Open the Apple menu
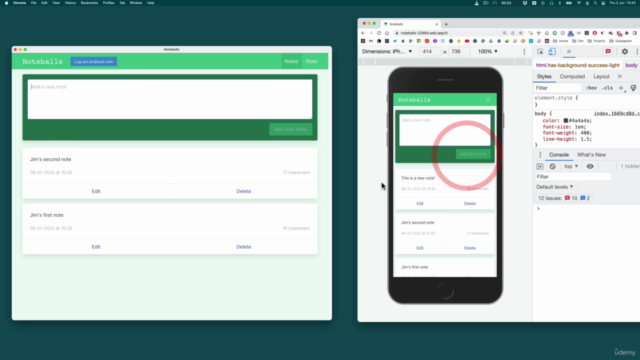The height and width of the screenshot is (360, 640). pos(6,3)
